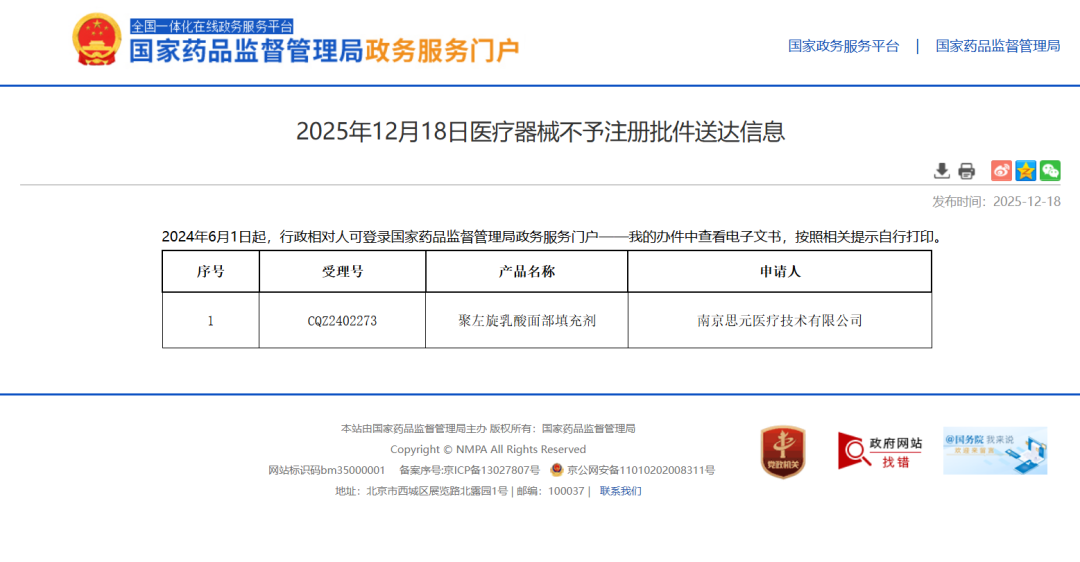Select the cell 南京思元医疗技术有限公司
The image size is (1080, 562).
click(x=780, y=320)
